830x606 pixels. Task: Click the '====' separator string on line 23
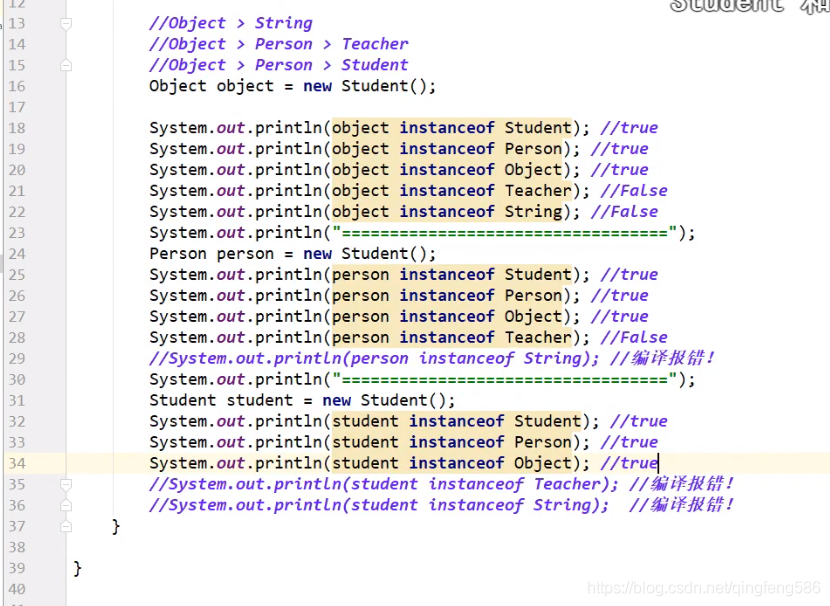pos(505,233)
